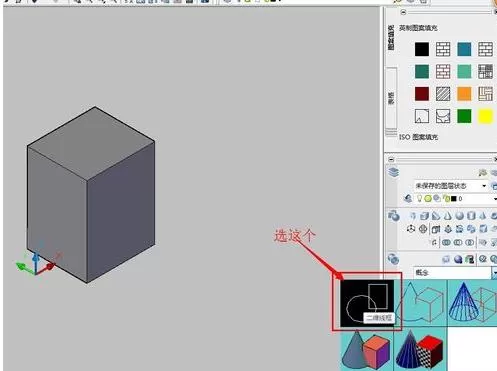This screenshot has width=497, height=371.
Task: Click layer 0 black color box
Action: click(x=454, y=199)
